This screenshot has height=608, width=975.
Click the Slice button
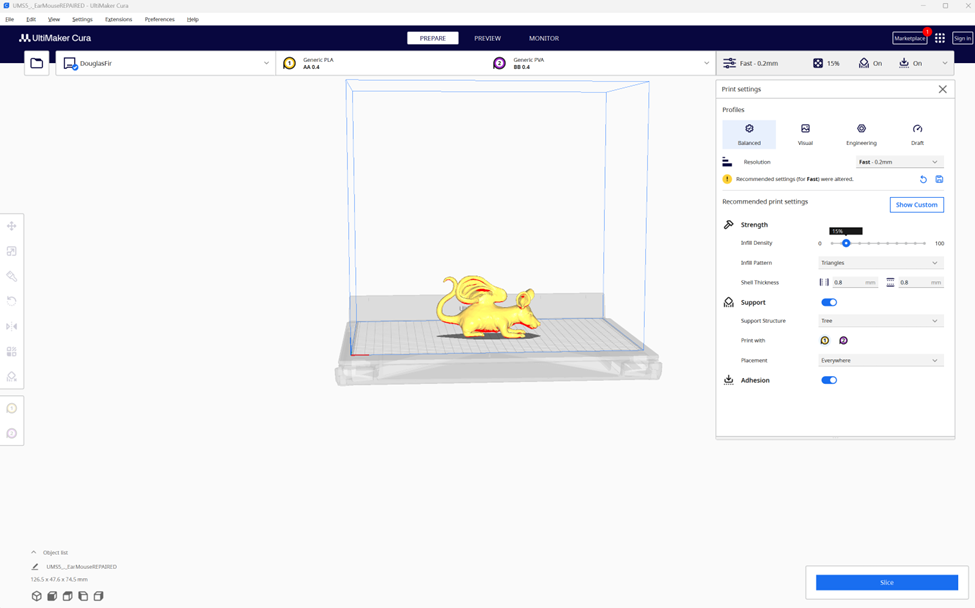point(886,582)
